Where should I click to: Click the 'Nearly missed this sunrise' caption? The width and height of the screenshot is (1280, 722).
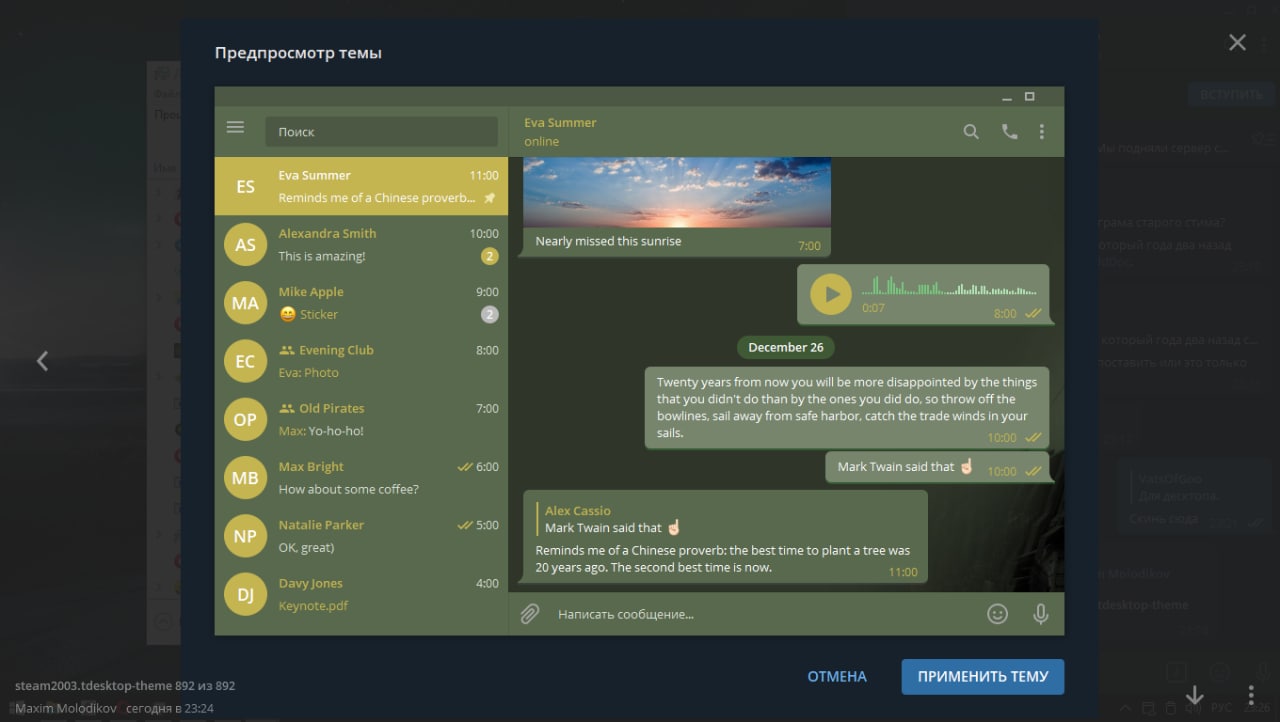click(608, 241)
